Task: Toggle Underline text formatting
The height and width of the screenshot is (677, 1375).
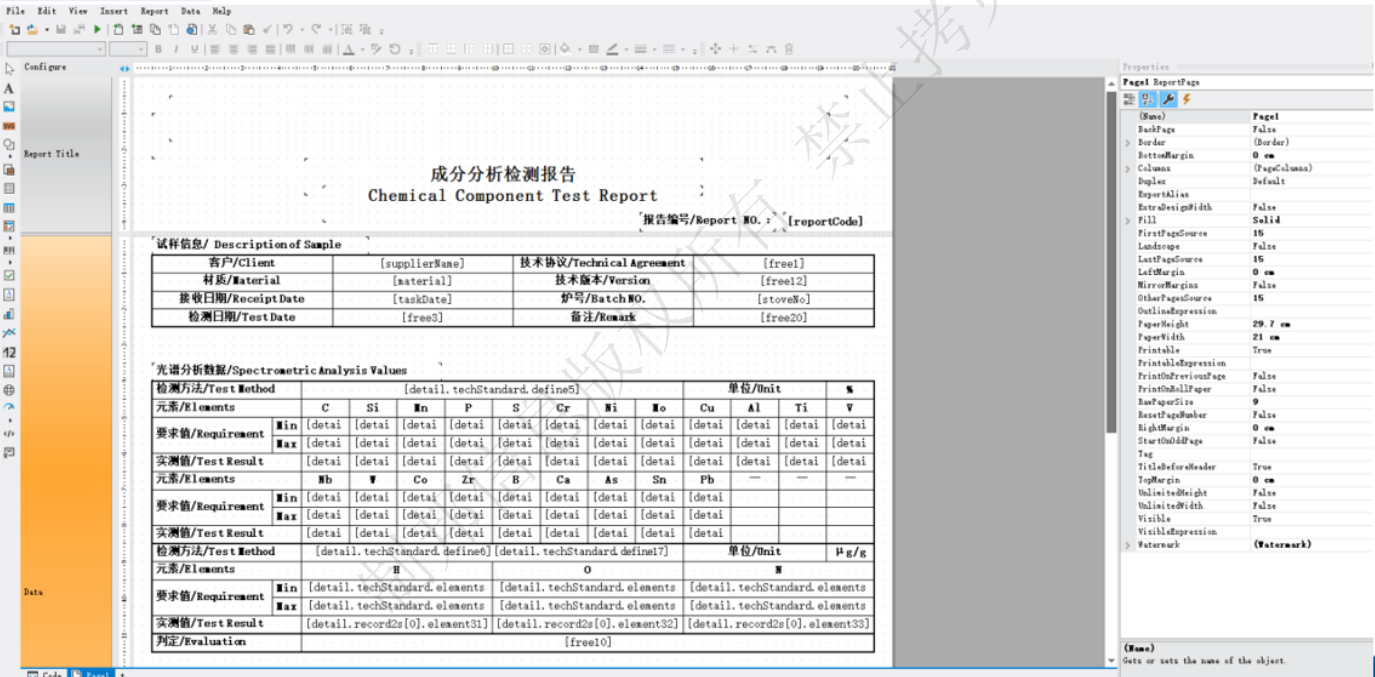Action: (x=194, y=49)
